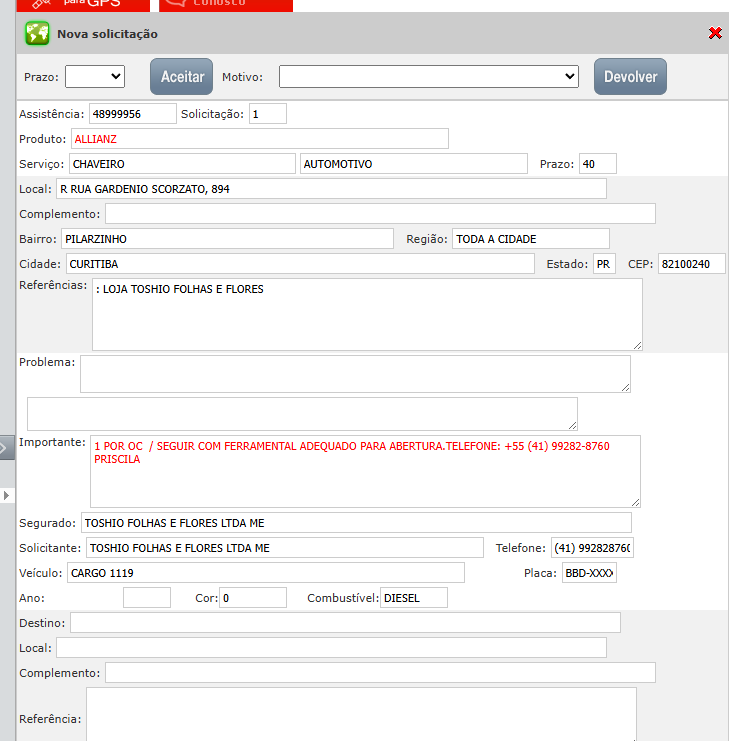Click the Estado field PR
This screenshot has height=741, width=748.
pyautogui.click(x=604, y=264)
